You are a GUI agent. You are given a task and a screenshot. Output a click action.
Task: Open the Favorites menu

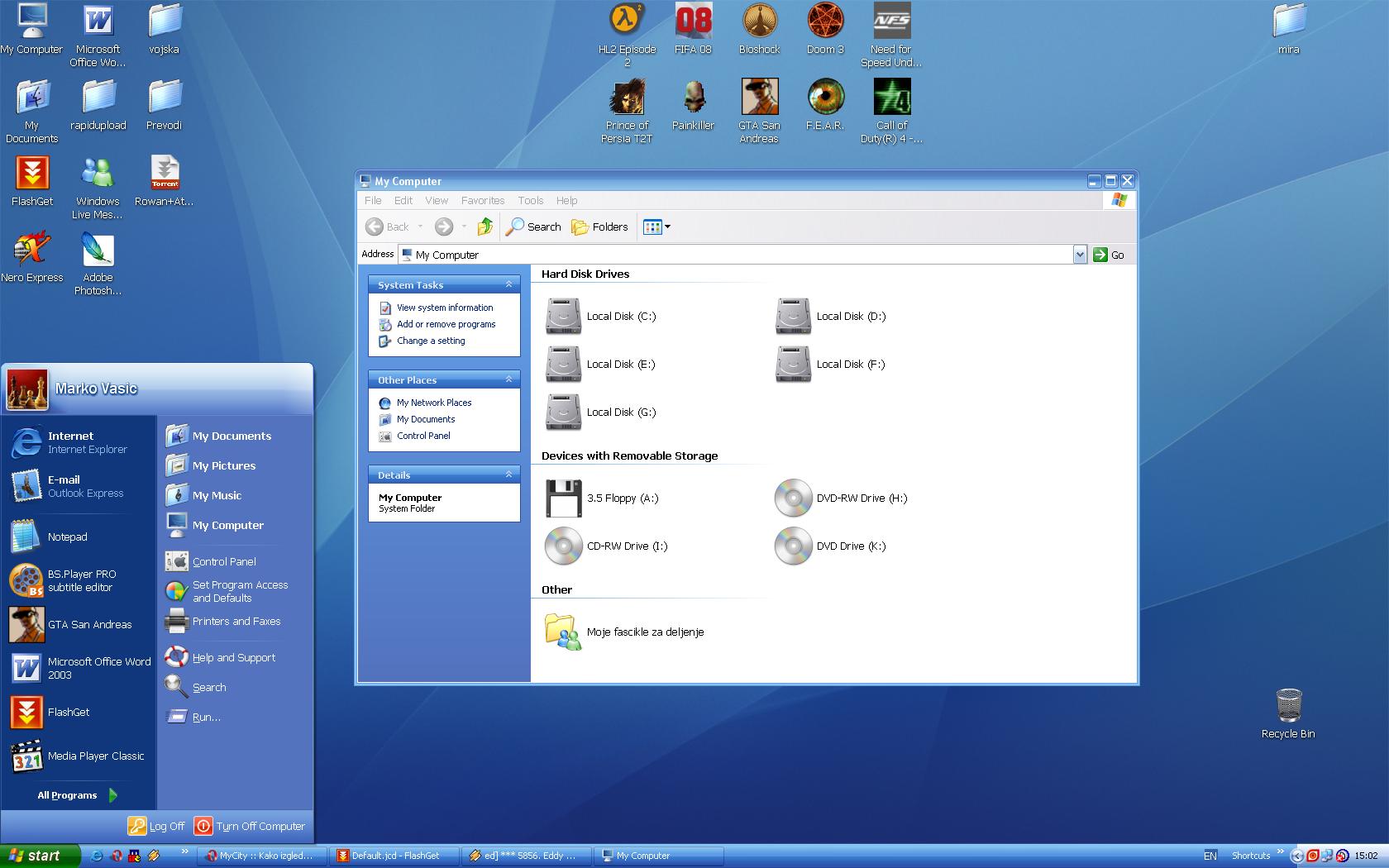482,200
